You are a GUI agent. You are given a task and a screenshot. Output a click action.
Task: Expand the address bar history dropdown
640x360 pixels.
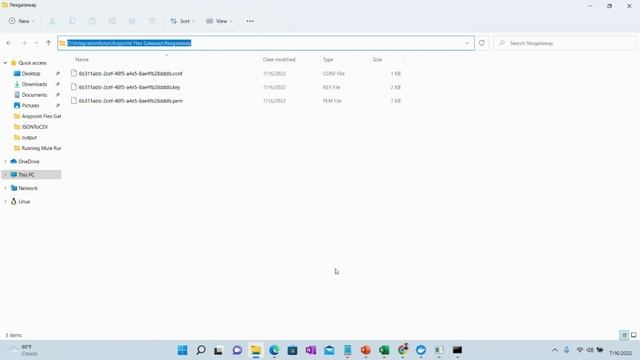tap(467, 43)
